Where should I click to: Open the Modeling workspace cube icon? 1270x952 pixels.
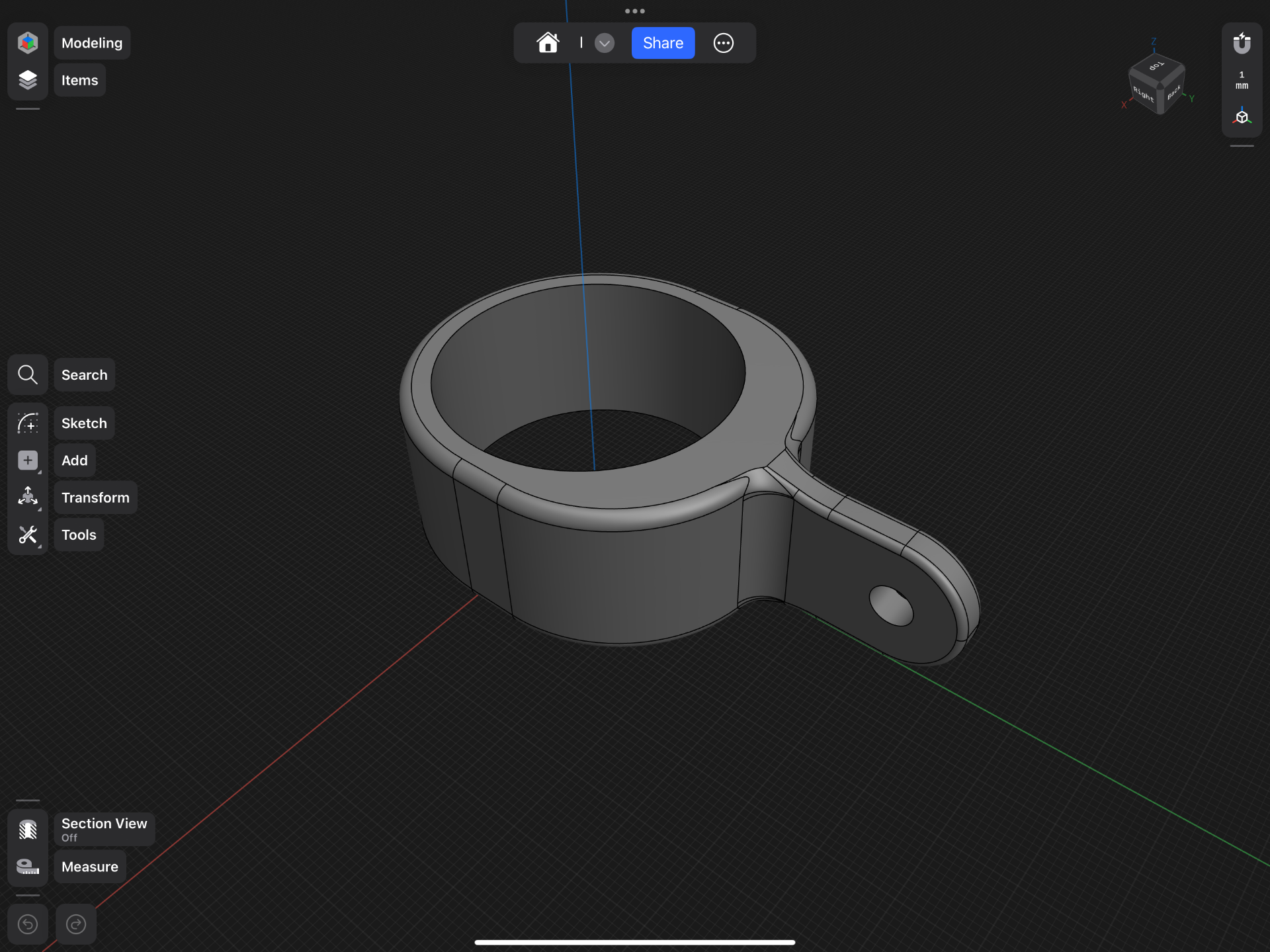[x=28, y=43]
